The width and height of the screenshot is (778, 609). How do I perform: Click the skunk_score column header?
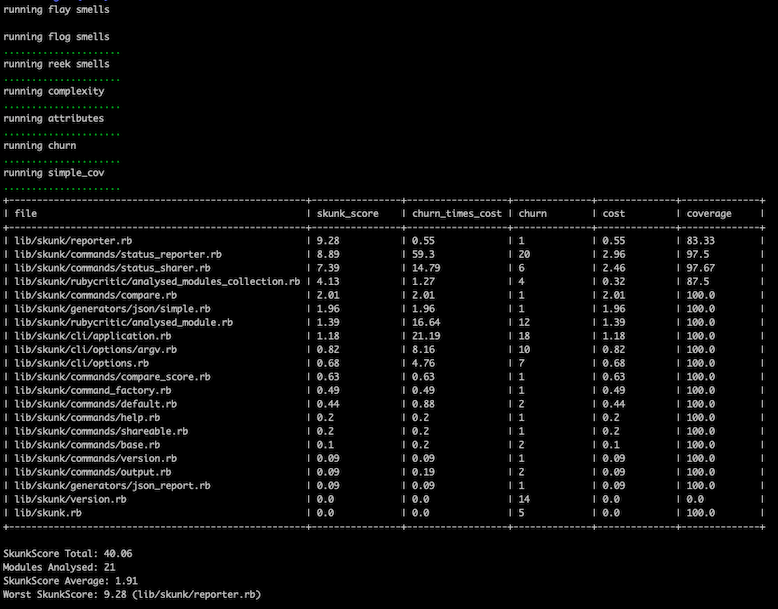350,214
